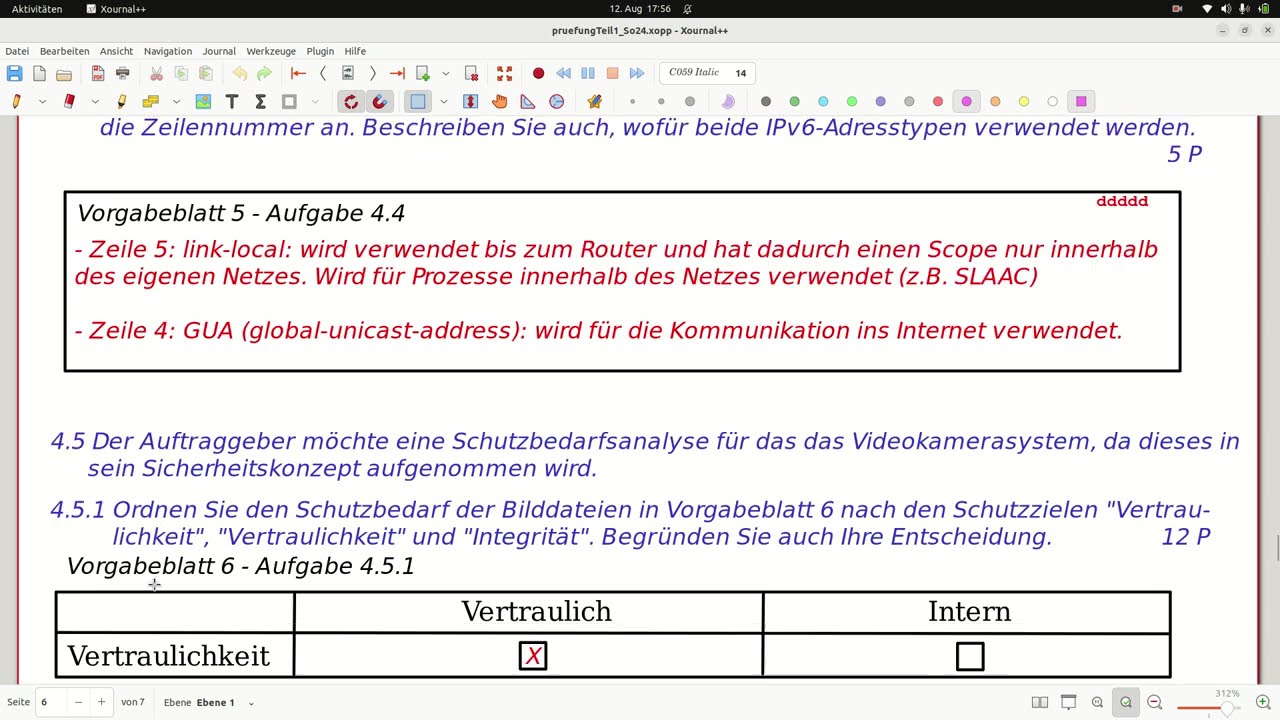Expand the Pen tool options dropdown
Viewport: 1280px width, 720px height.
tap(42, 101)
